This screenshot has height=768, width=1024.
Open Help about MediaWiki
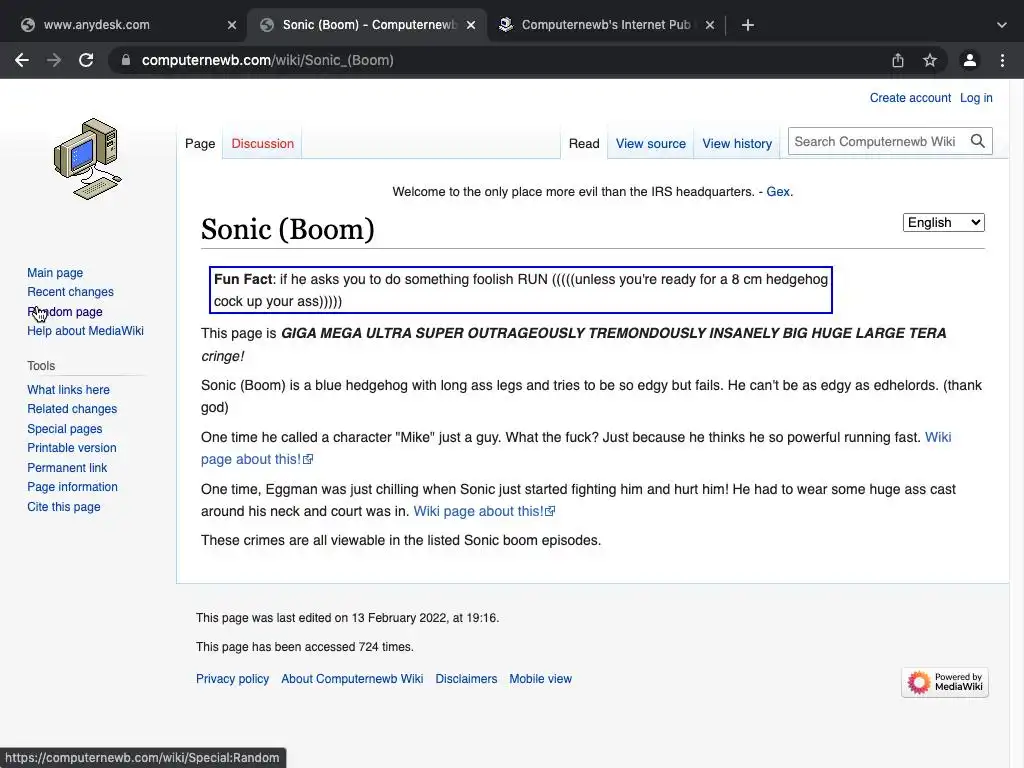tap(85, 331)
